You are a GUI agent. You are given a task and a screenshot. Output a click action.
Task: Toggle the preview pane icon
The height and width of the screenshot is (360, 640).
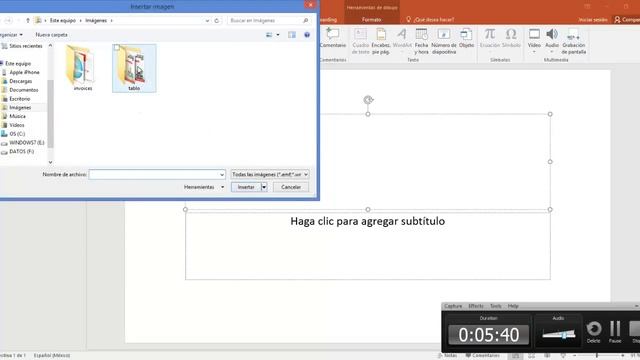[x=292, y=35]
